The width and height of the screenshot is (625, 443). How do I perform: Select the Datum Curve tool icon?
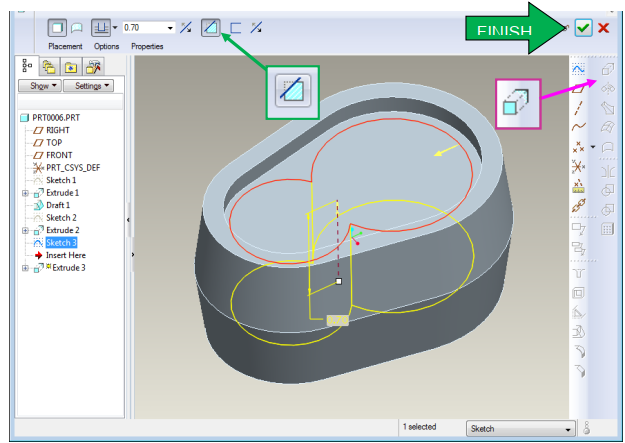[578, 127]
